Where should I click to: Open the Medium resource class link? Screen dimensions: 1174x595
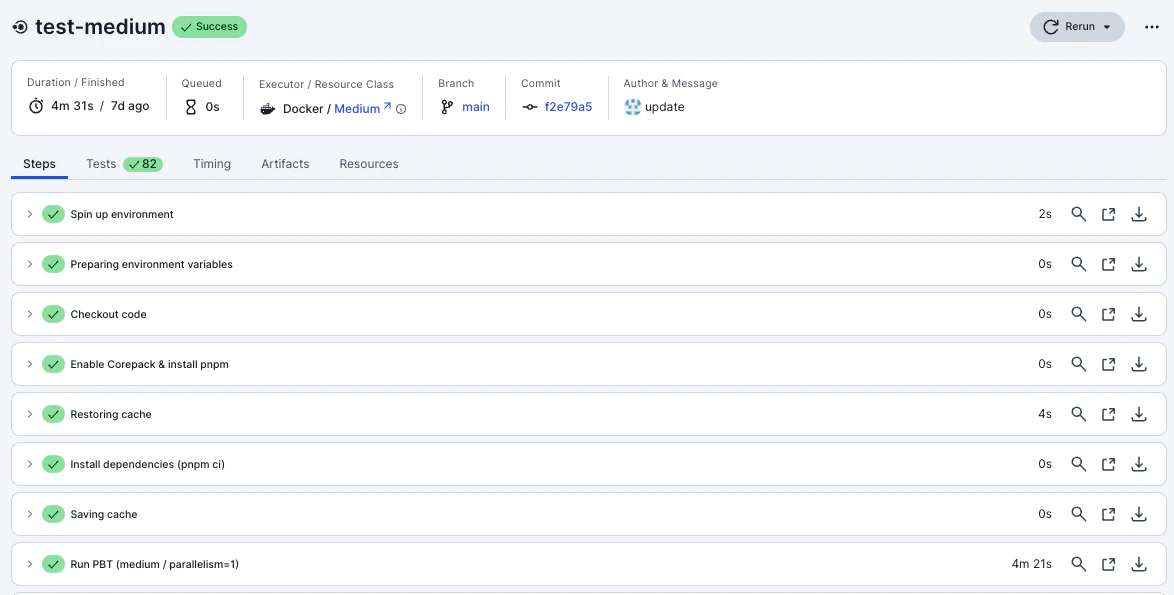tap(362, 109)
